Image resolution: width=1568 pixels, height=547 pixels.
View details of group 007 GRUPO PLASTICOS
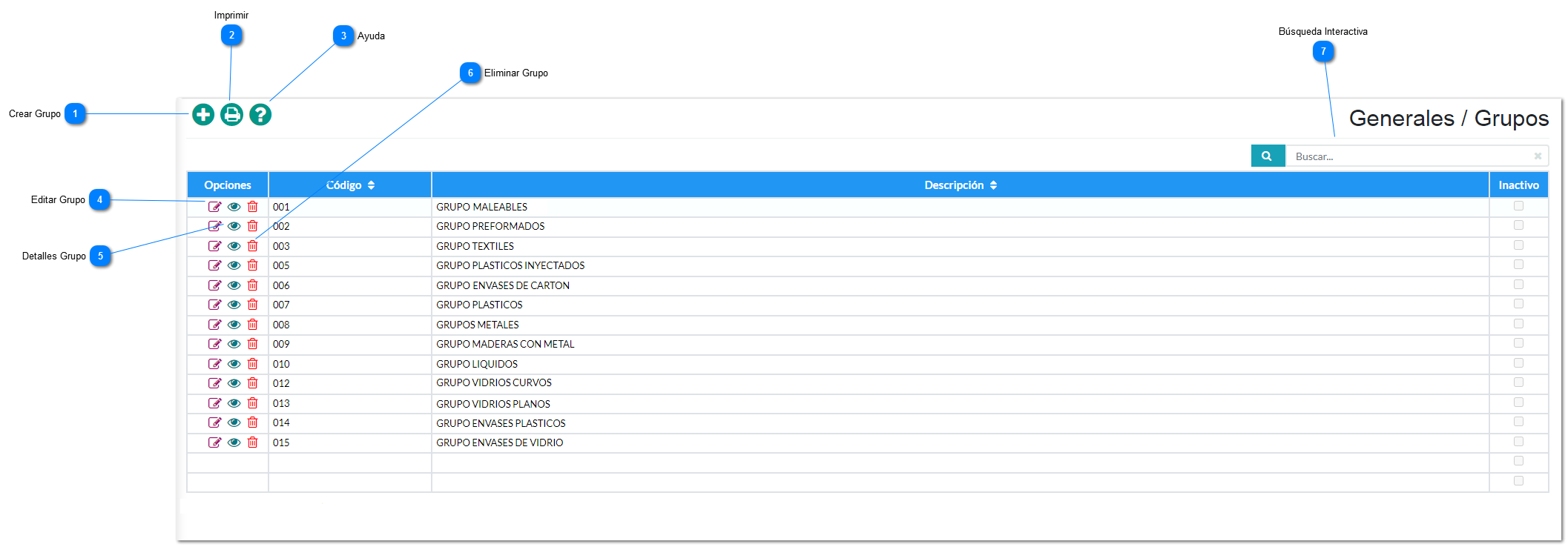tap(234, 305)
